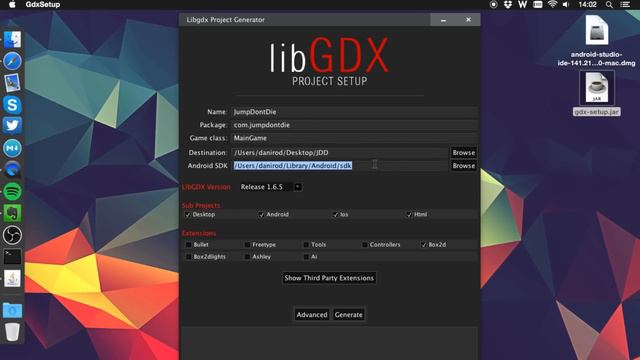Enable the Ai extension
The height and width of the screenshot is (360, 640).
306,257
